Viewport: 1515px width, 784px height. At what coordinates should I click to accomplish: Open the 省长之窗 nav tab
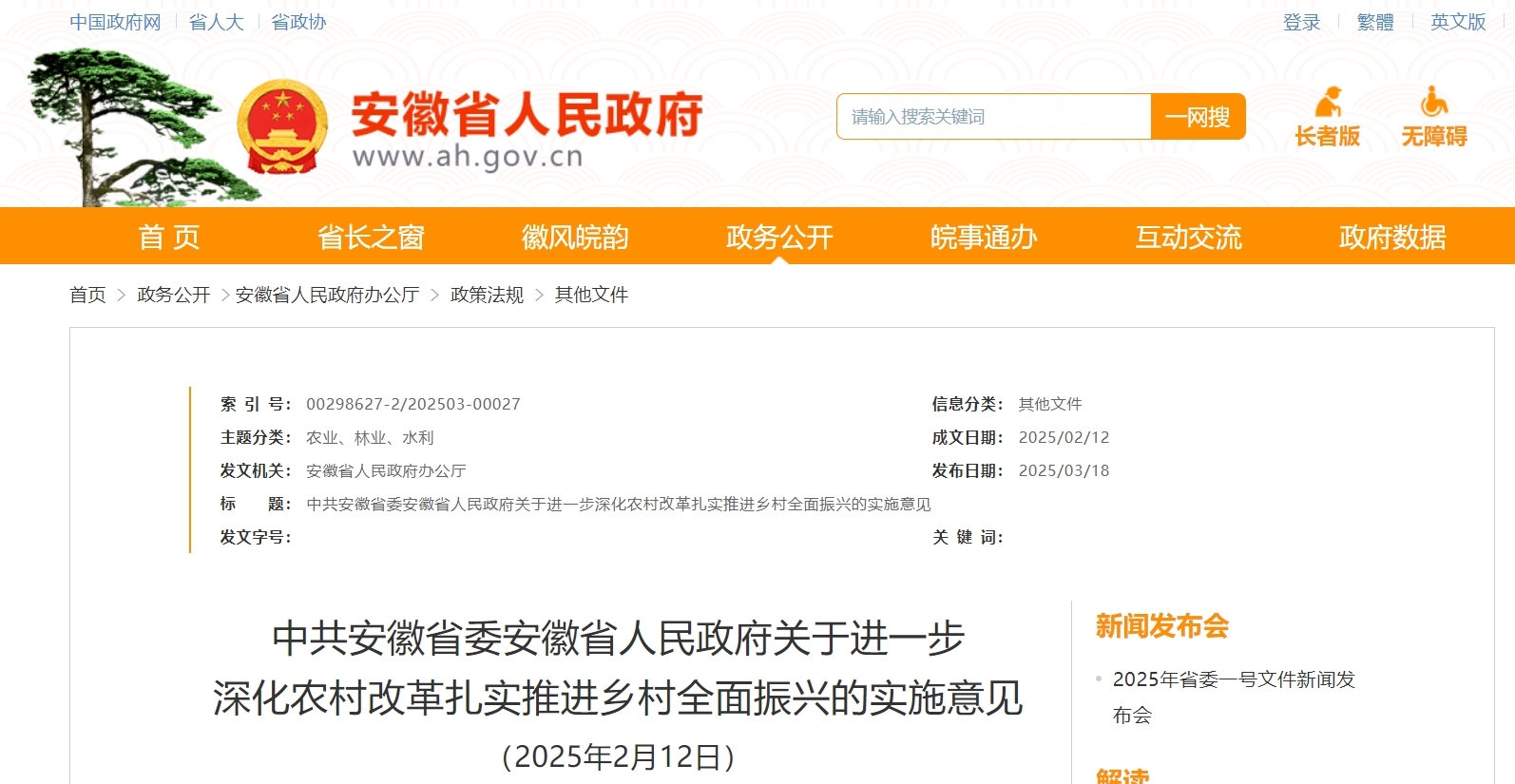click(371, 237)
